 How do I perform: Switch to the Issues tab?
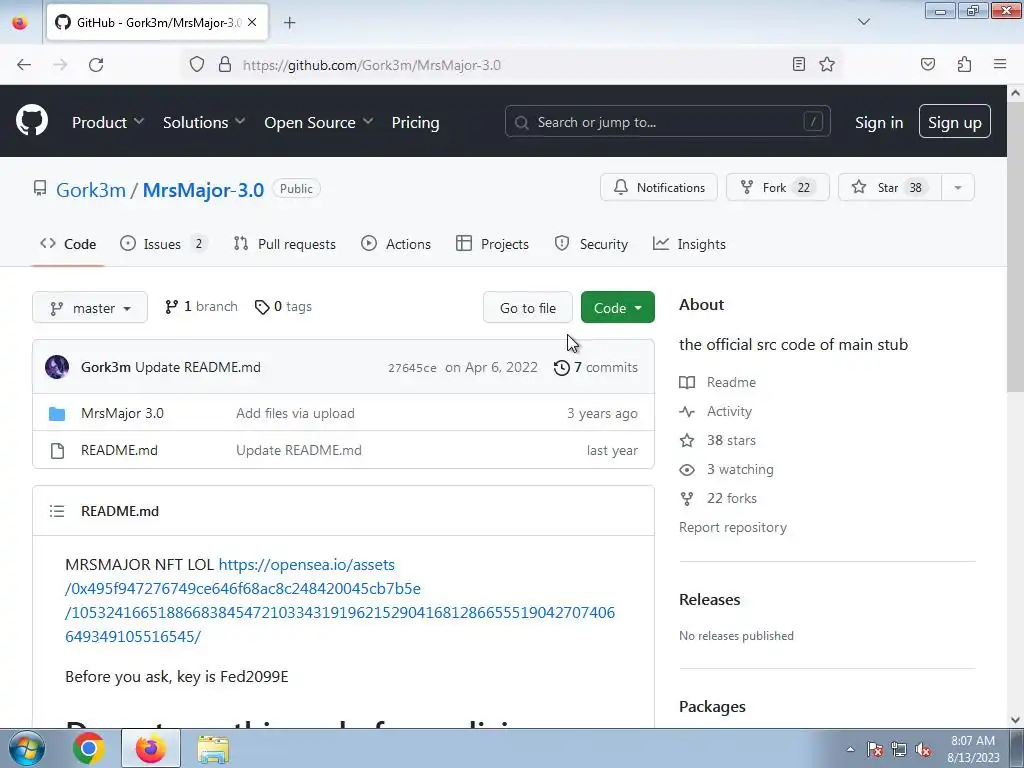tap(163, 244)
